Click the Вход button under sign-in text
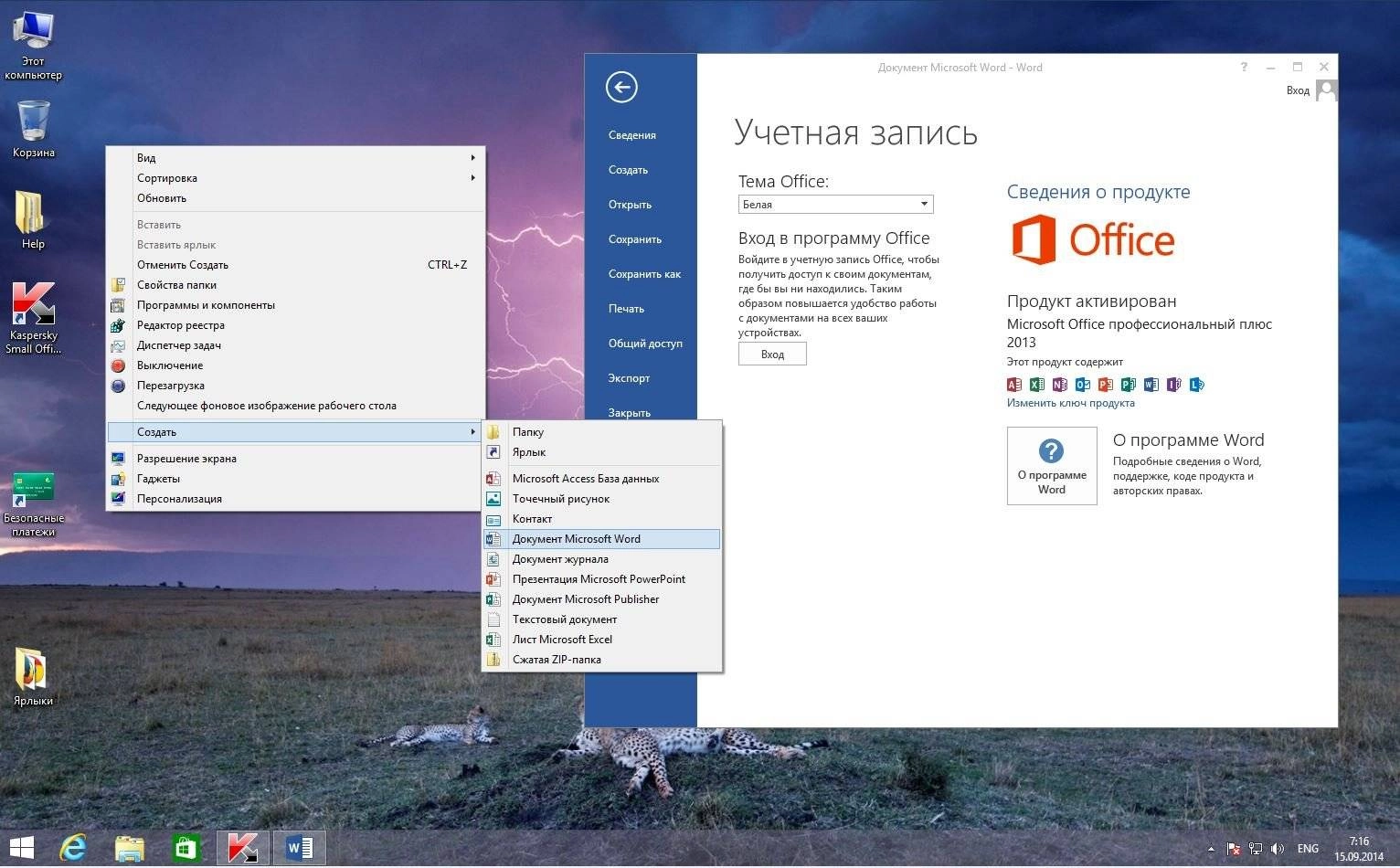Viewport: 1400px width, 868px height. (x=772, y=354)
